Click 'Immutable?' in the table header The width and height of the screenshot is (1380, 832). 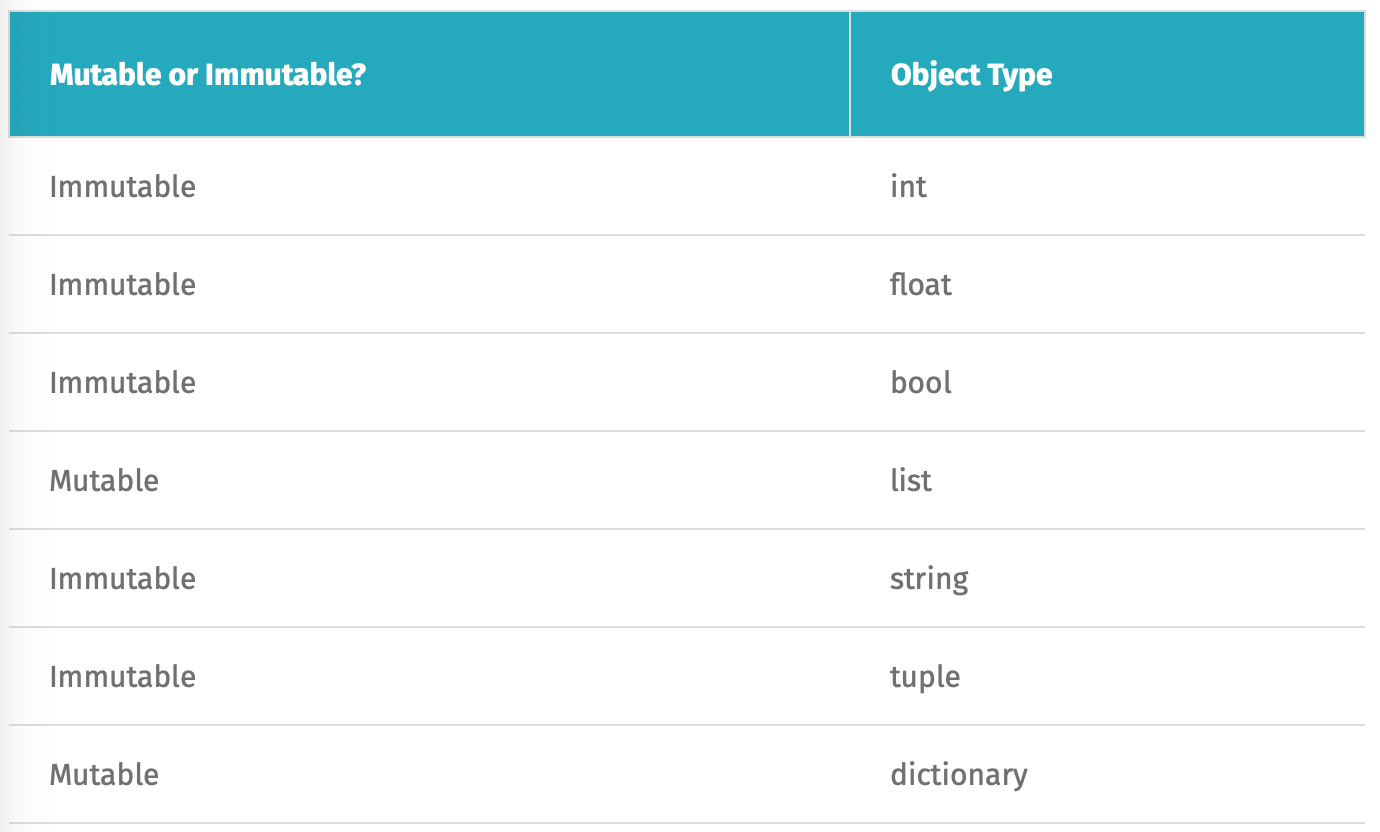pos(286,74)
